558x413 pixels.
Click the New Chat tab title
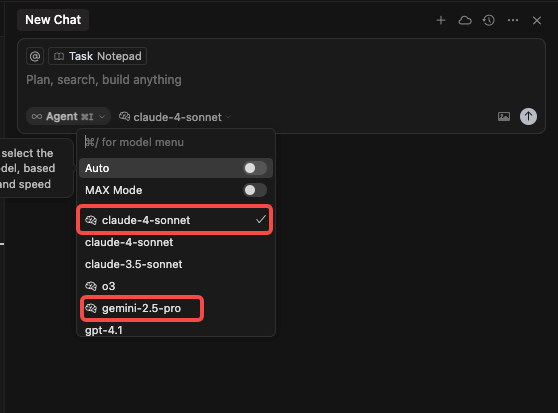(x=53, y=20)
